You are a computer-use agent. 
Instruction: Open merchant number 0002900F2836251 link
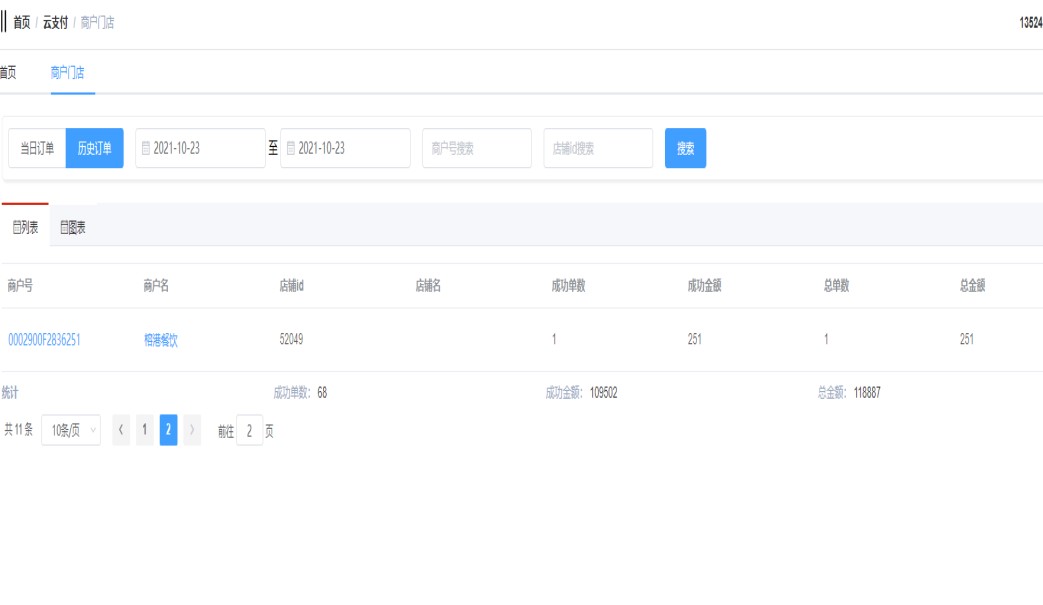44,340
